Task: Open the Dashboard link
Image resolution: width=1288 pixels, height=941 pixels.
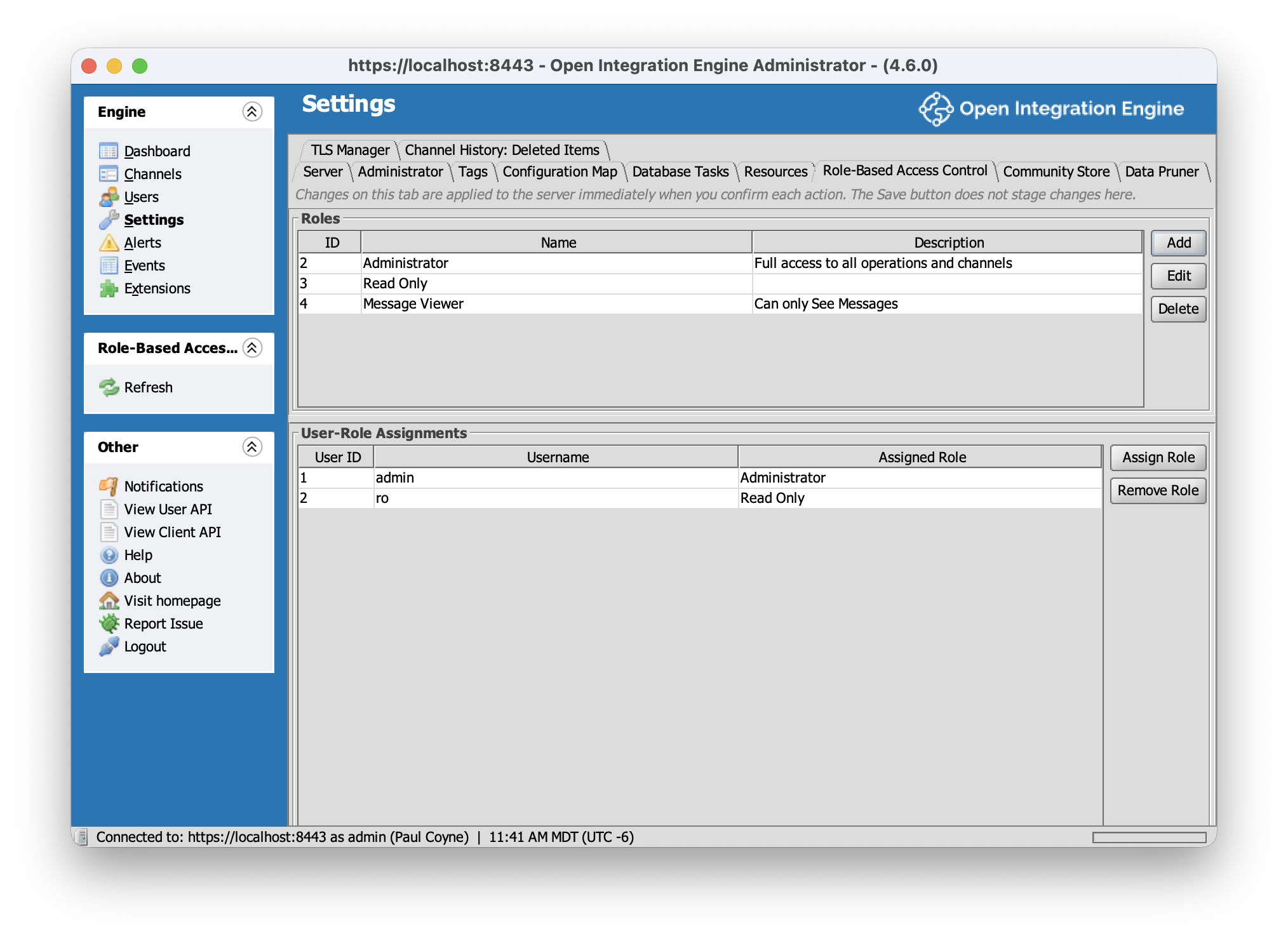Action: (x=157, y=151)
